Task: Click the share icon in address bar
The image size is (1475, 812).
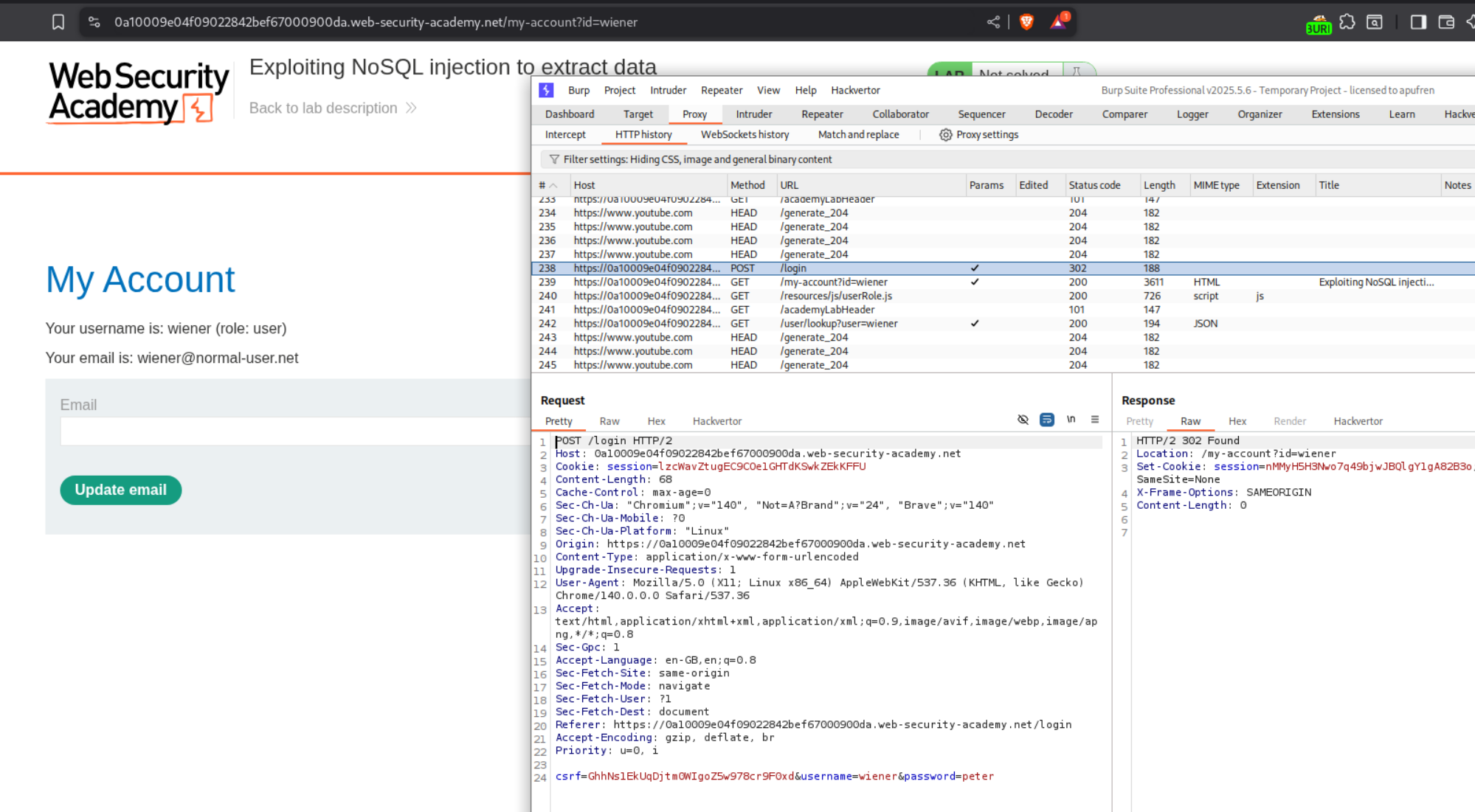Action: (x=993, y=22)
